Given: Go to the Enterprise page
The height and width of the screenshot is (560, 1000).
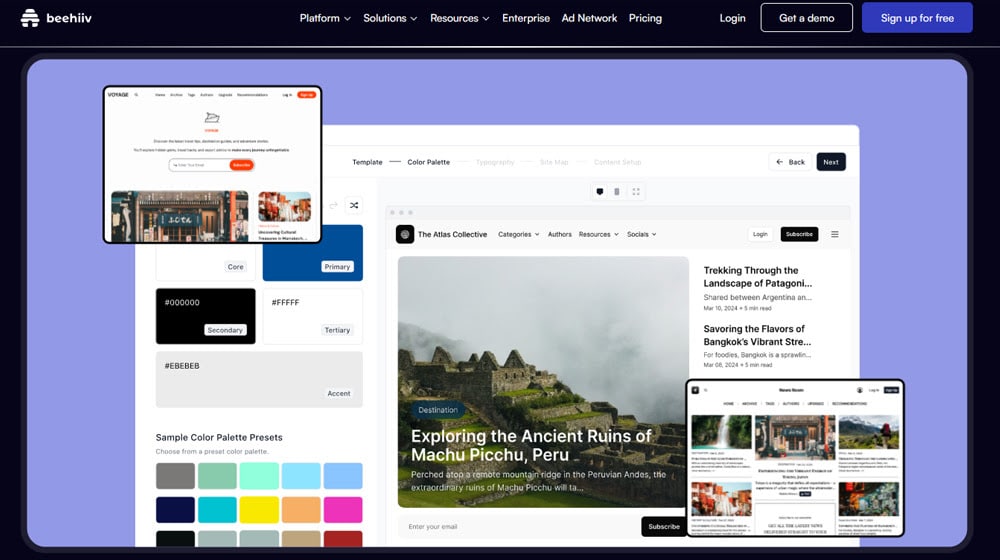Looking at the screenshot, I should tap(526, 18).
